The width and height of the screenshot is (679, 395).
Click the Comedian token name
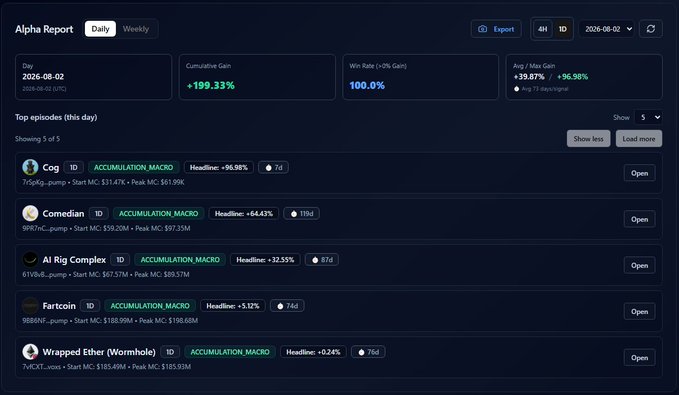[x=63, y=214]
